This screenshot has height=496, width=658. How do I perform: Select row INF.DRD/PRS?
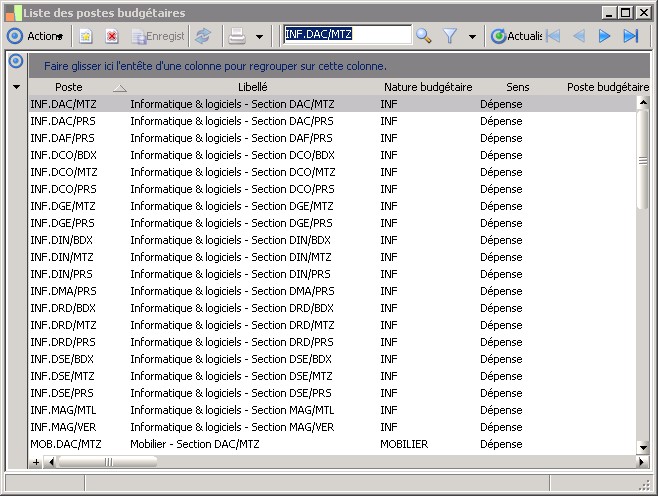pyautogui.click(x=333, y=342)
